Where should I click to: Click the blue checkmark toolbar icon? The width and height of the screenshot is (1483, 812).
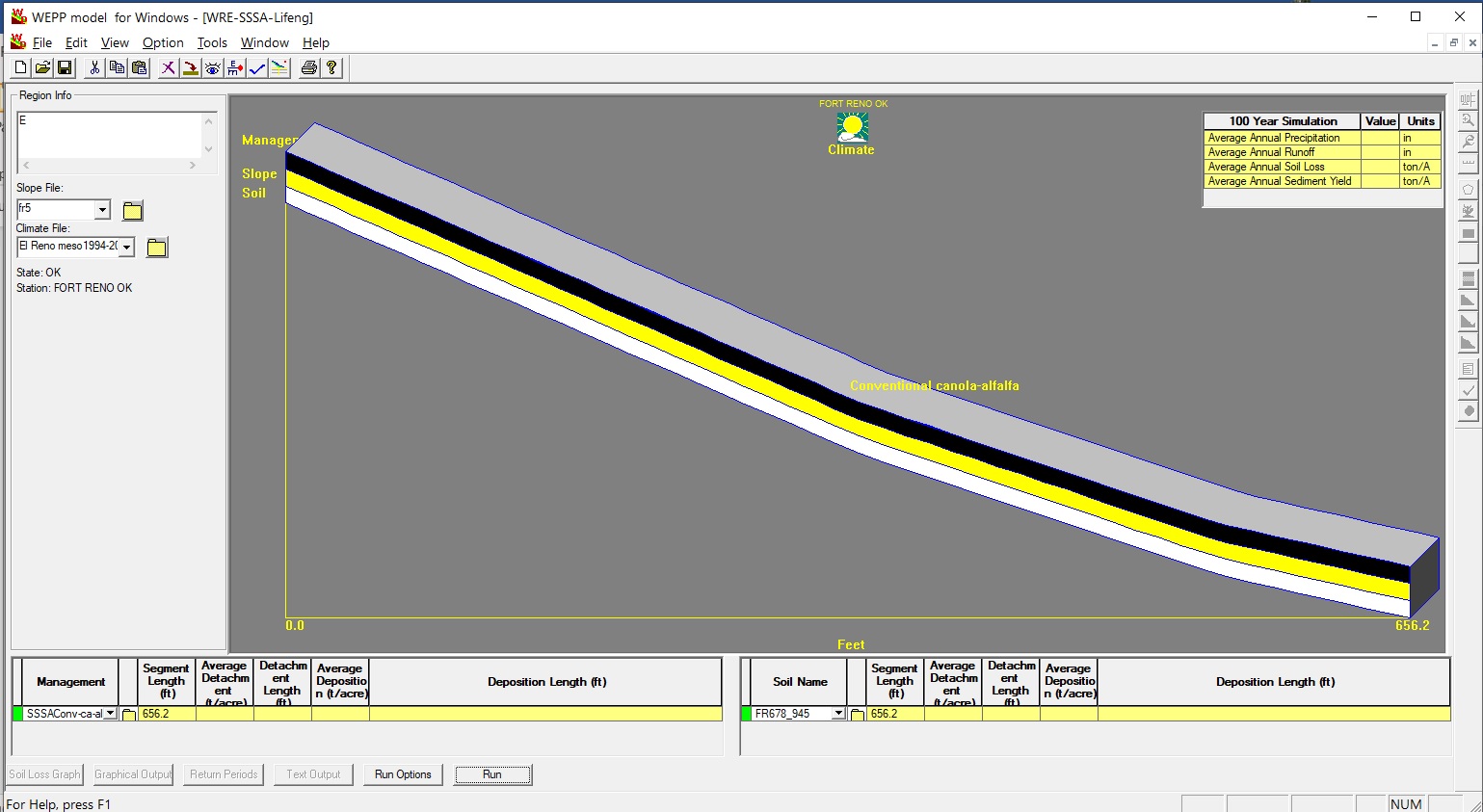257,67
